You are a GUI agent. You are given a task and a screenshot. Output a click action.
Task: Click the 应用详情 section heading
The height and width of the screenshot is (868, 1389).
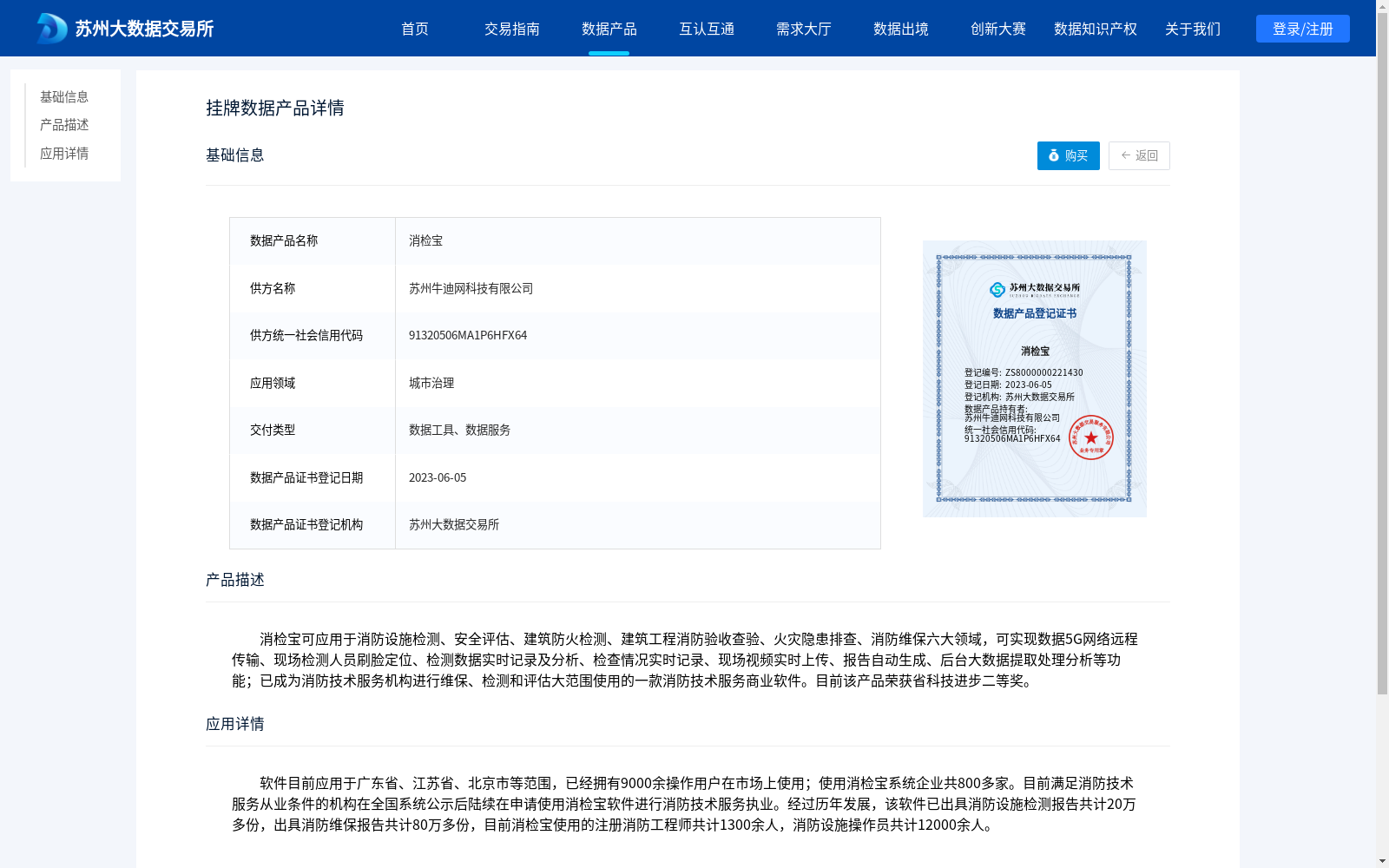235,724
